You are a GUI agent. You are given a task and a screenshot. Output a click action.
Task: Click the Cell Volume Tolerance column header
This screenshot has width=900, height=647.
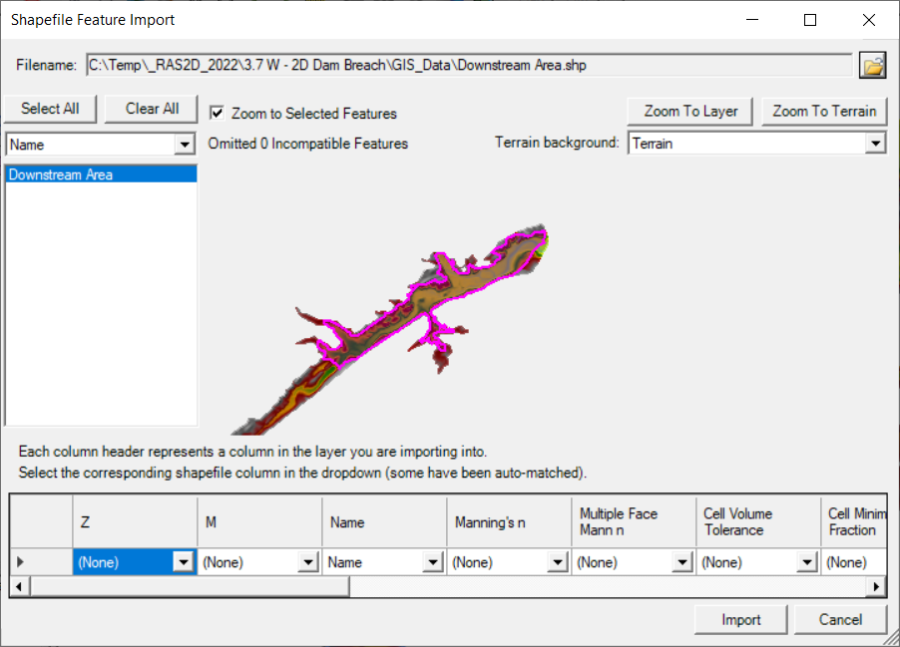[x=758, y=522]
